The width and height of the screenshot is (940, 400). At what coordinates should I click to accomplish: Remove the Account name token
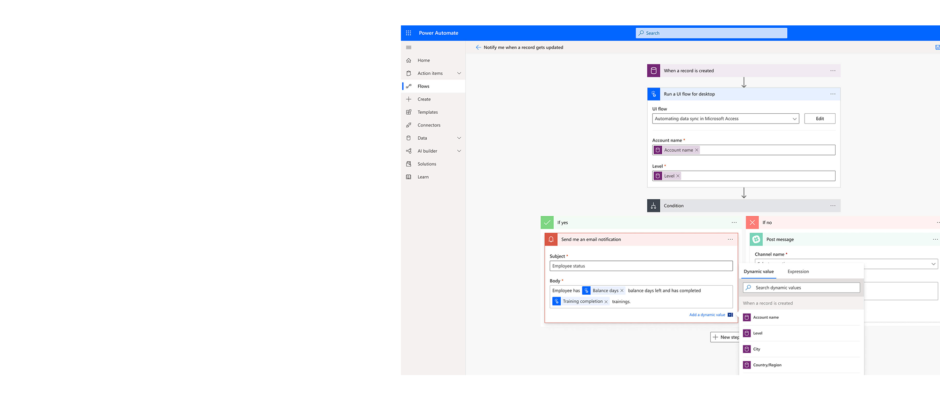tap(697, 150)
